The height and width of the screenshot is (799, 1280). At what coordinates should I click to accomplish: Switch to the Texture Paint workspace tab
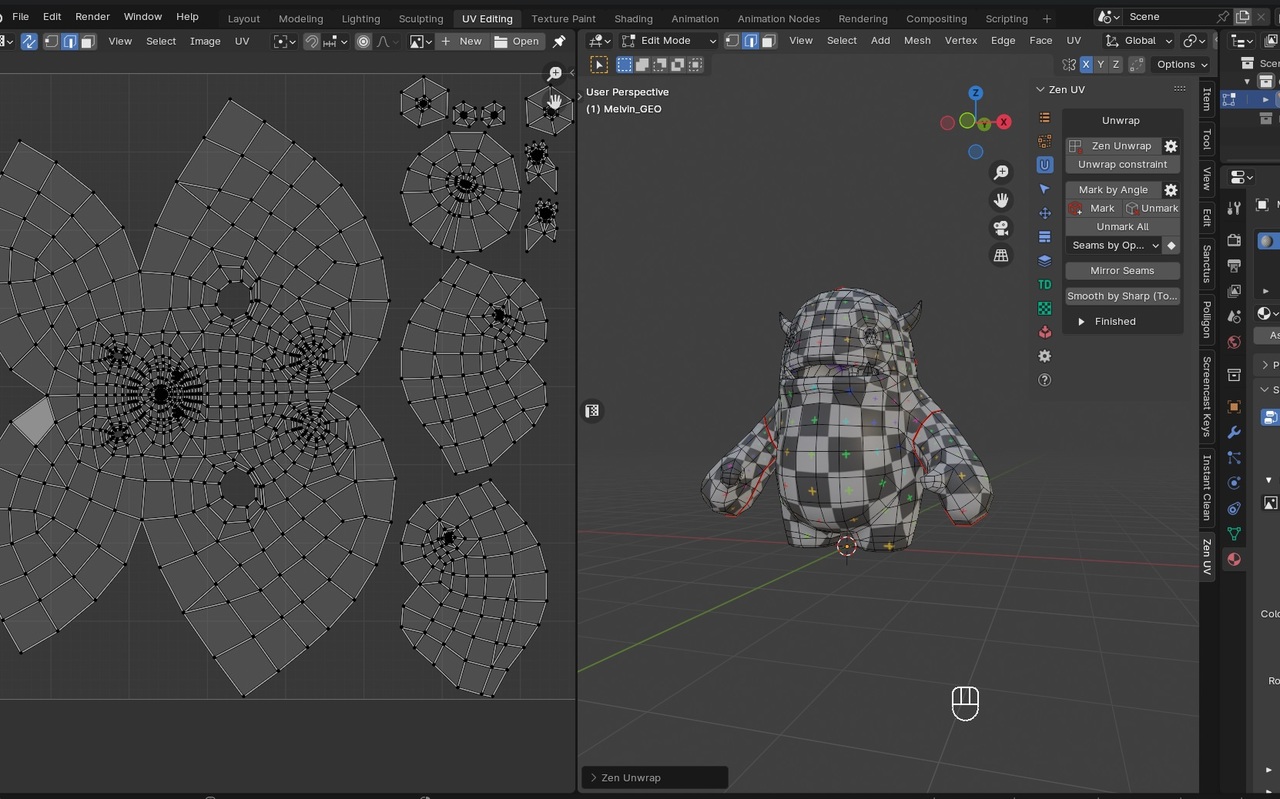563,18
